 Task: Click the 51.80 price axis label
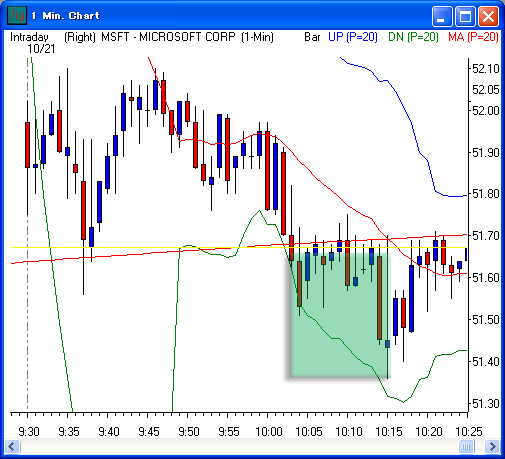click(x=486, y=193)
